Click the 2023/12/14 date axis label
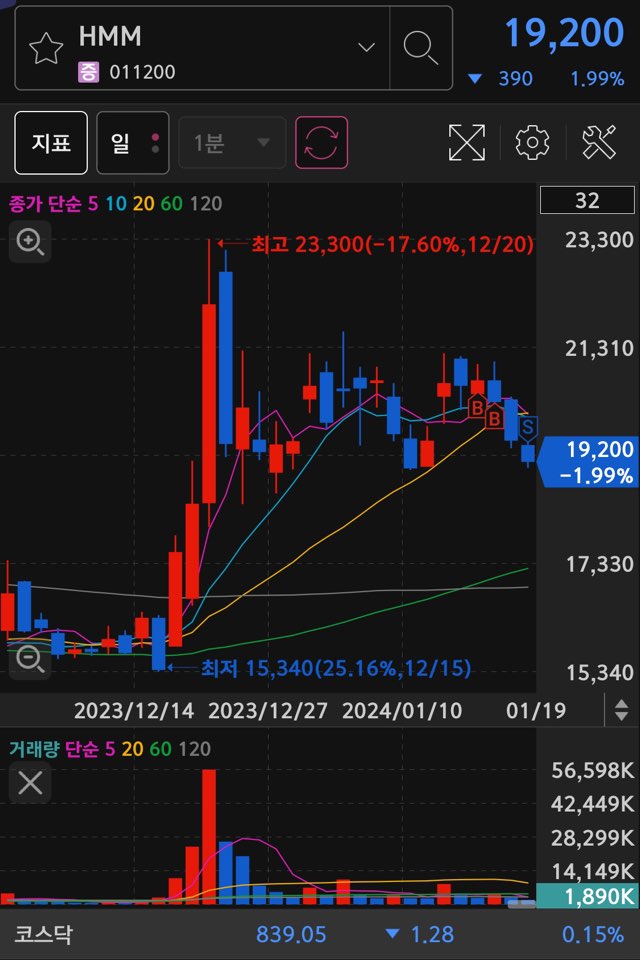 [x=134, y=711]
